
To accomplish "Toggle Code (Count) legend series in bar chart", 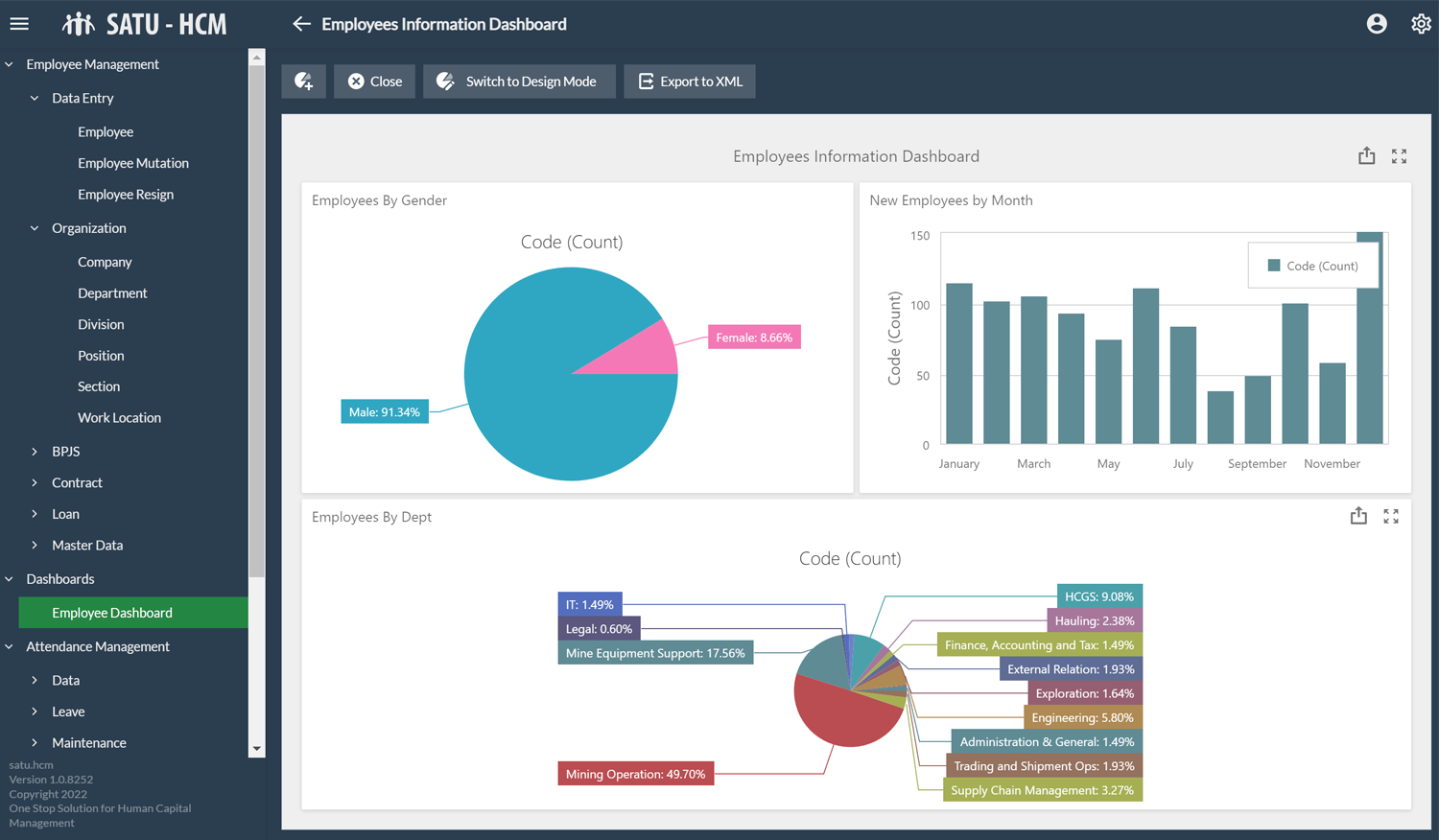I will pos(1312,266).
